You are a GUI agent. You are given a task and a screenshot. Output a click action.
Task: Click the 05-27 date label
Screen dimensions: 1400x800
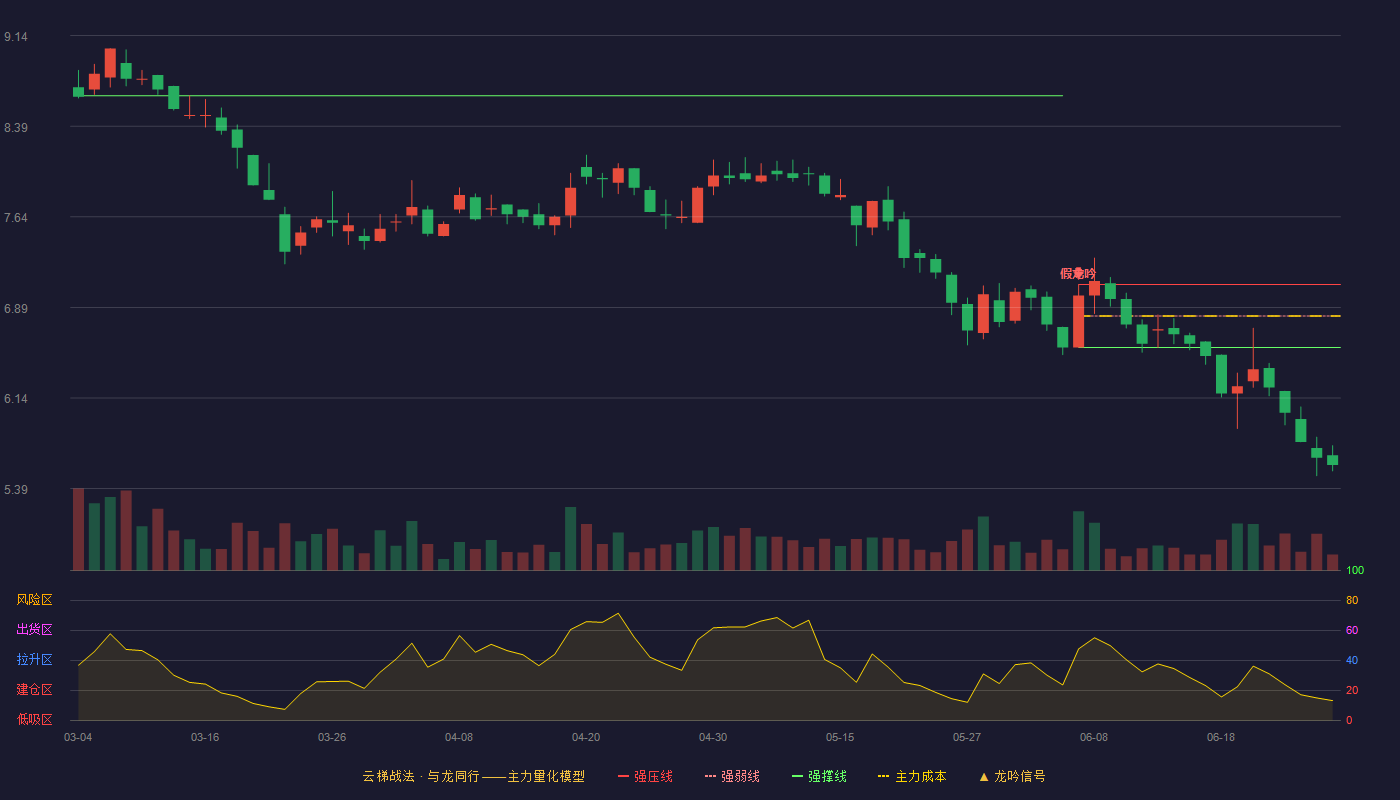[x=967, y=737]
